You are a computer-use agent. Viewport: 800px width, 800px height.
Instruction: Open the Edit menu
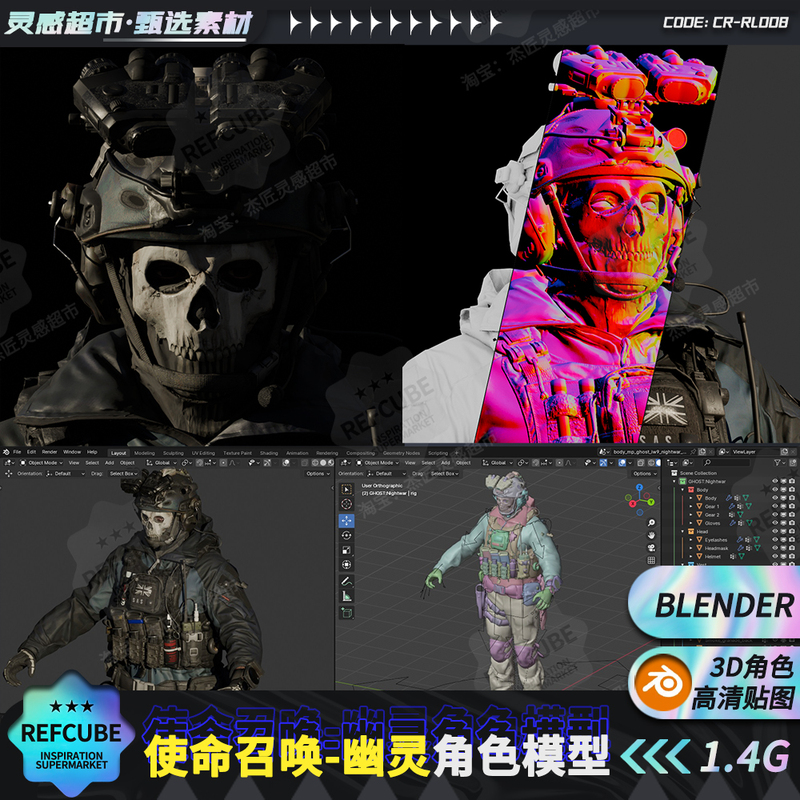32,452
